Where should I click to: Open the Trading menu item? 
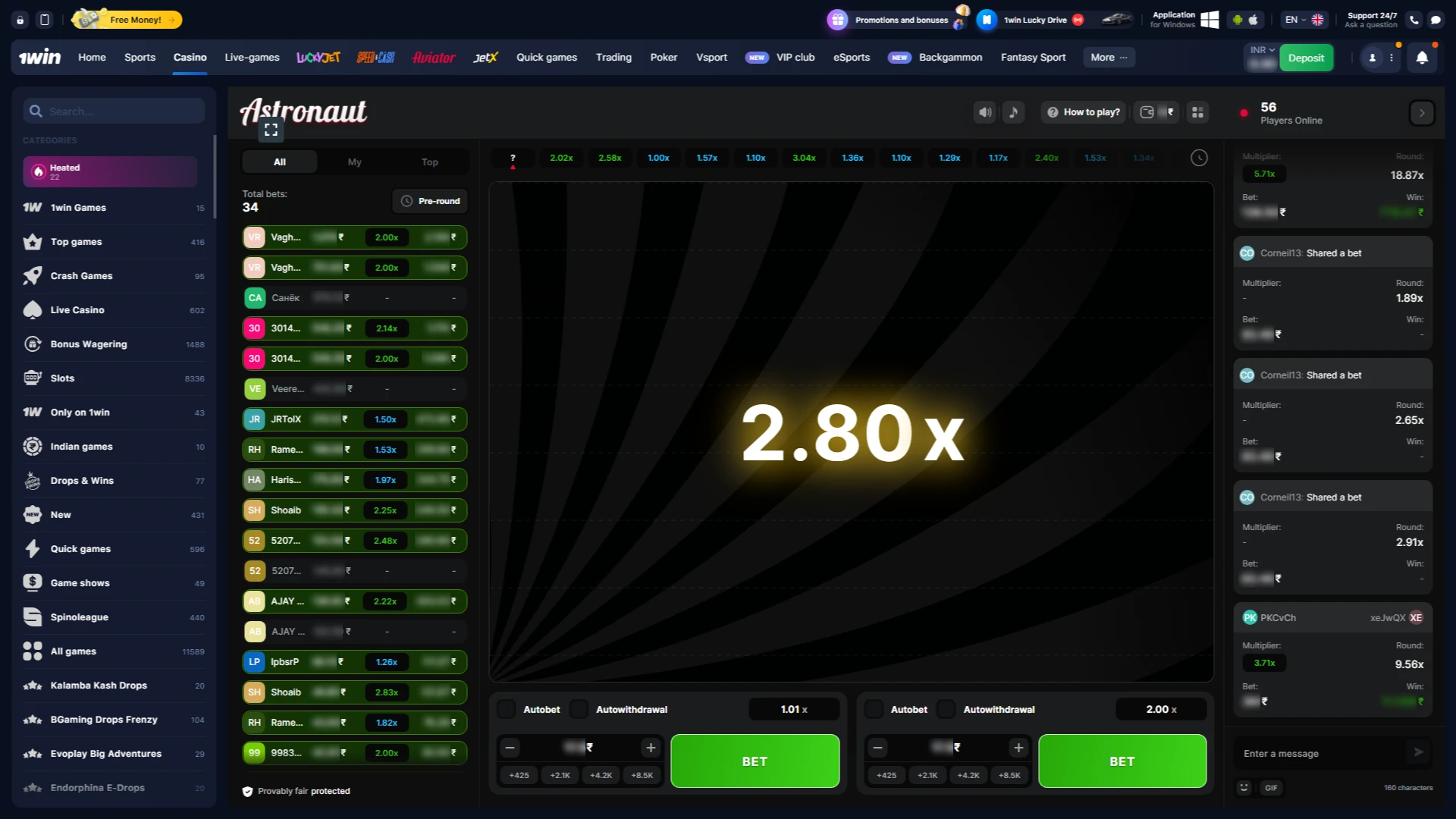point(613,58)
